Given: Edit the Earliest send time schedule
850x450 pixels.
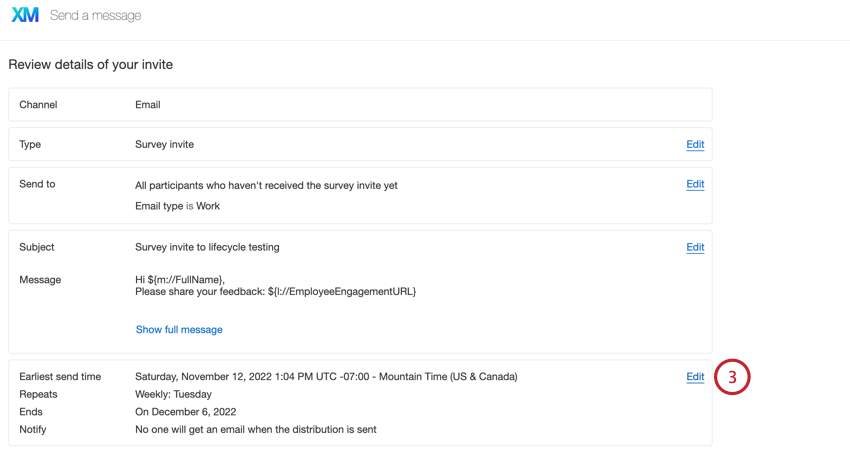Looking at the screenshot, I should click(x=695, y=377).
